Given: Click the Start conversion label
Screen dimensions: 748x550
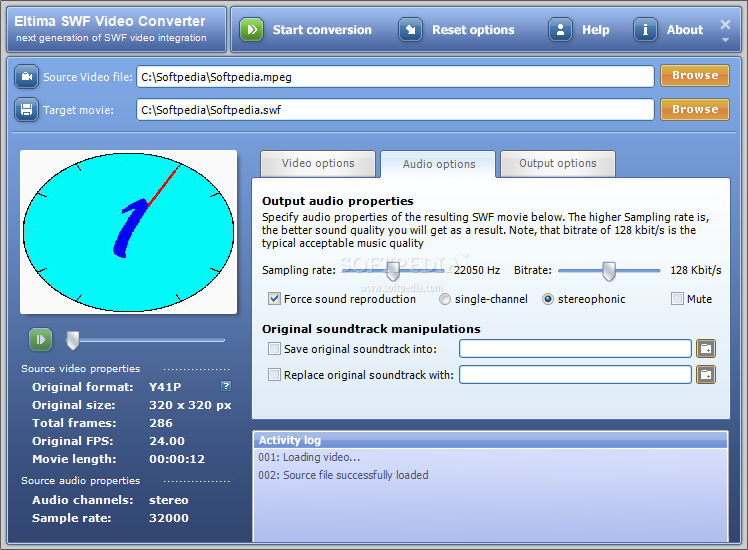Looking at the screenshot, I should [322, 30].
